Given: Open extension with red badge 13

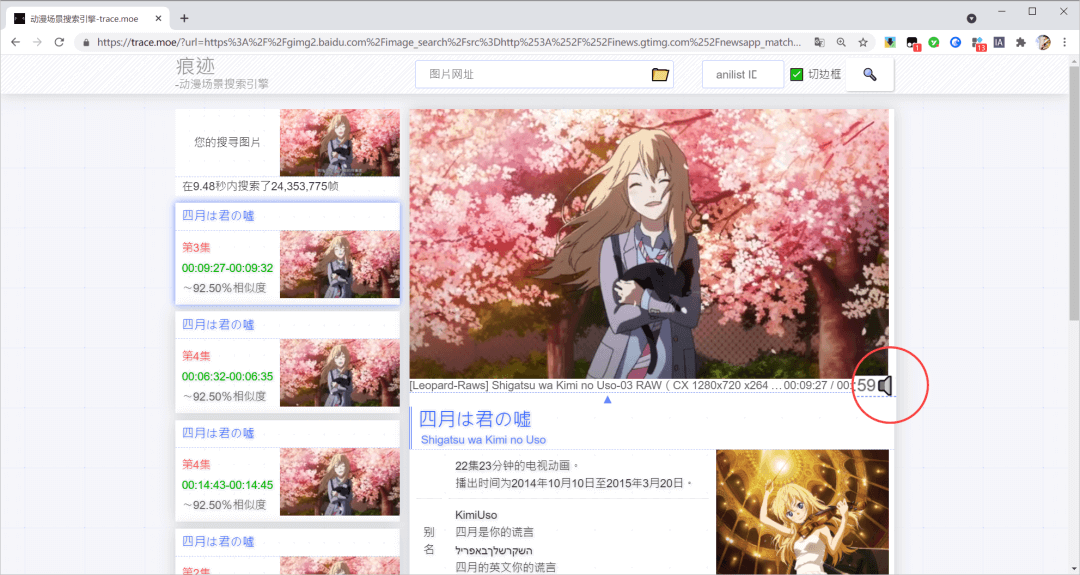Looking at the screenshot, I should [x=978, y=43].
